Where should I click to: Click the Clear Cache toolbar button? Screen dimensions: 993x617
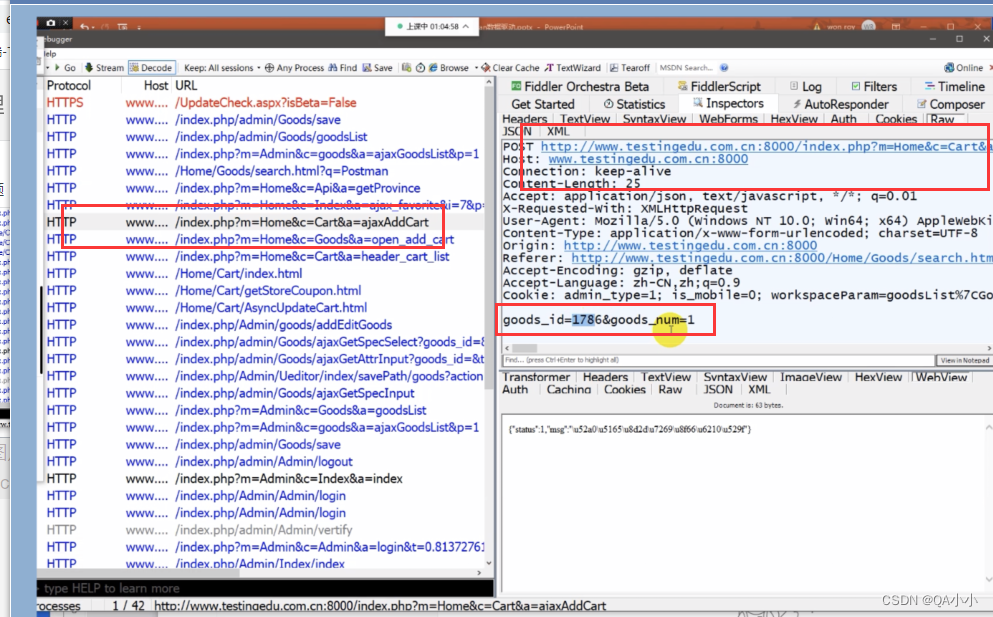tap(510, 68)
